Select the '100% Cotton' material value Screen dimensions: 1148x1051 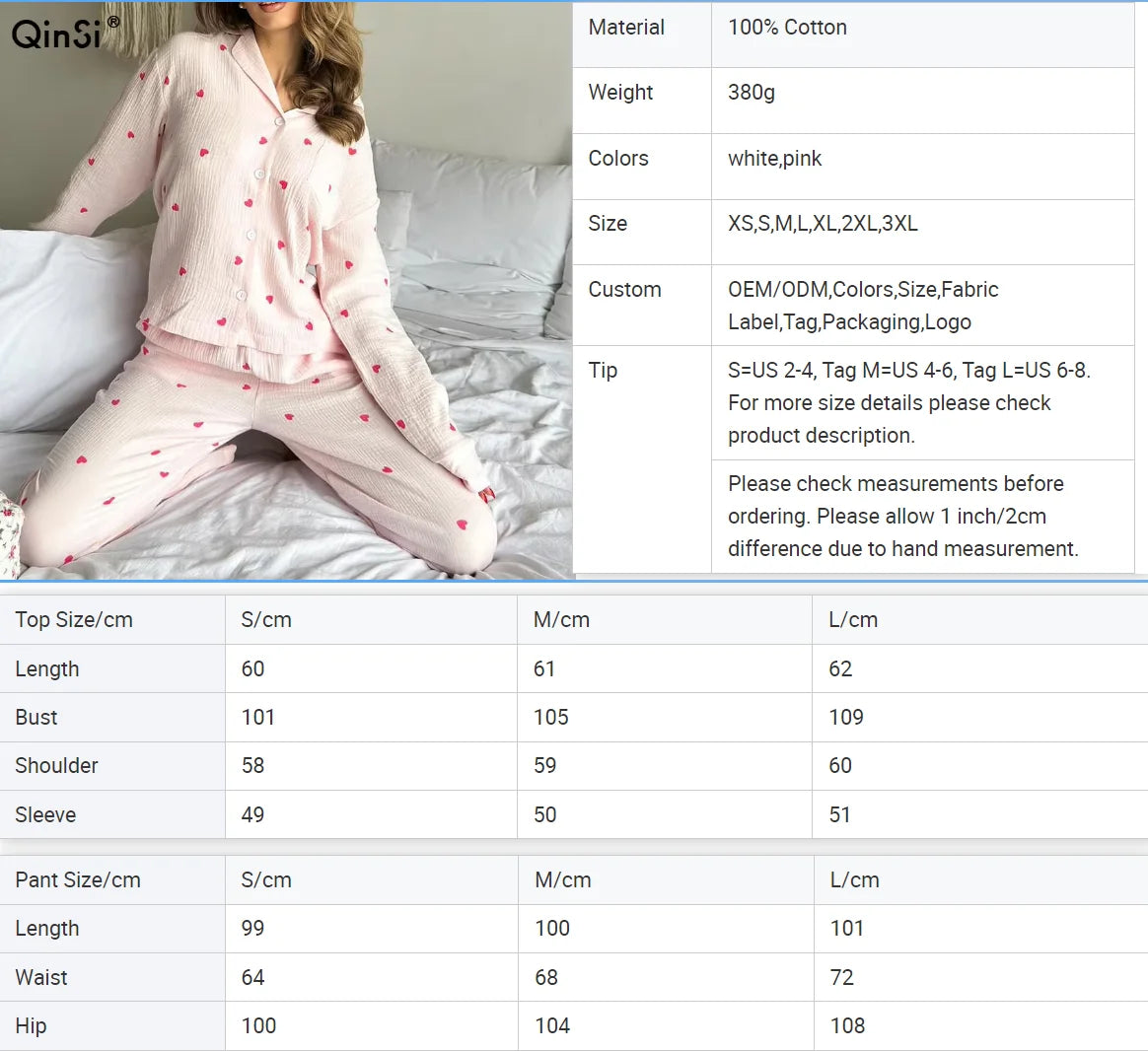[x=787, y=28]
